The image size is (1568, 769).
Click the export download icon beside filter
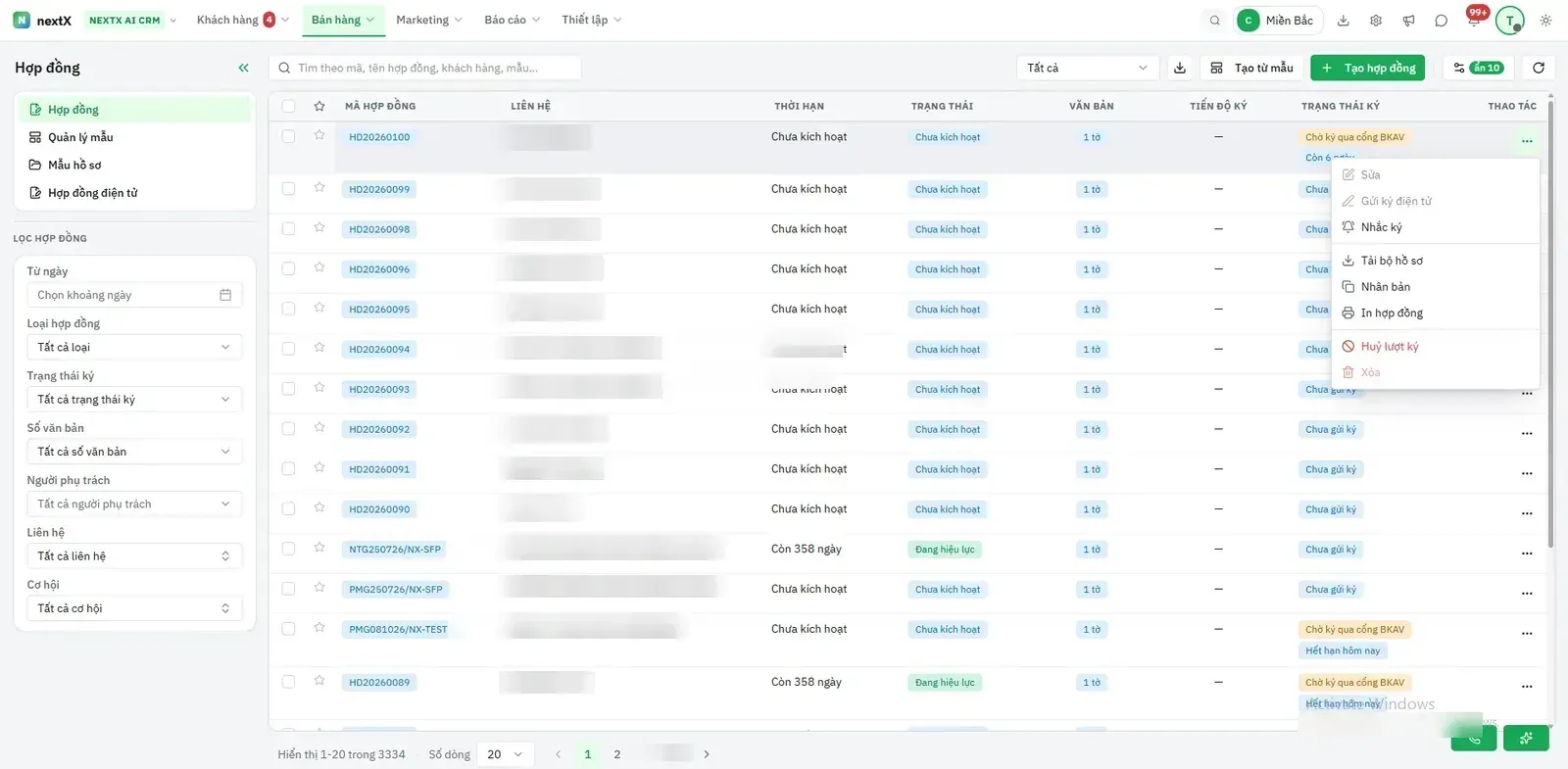[1180, 68]
